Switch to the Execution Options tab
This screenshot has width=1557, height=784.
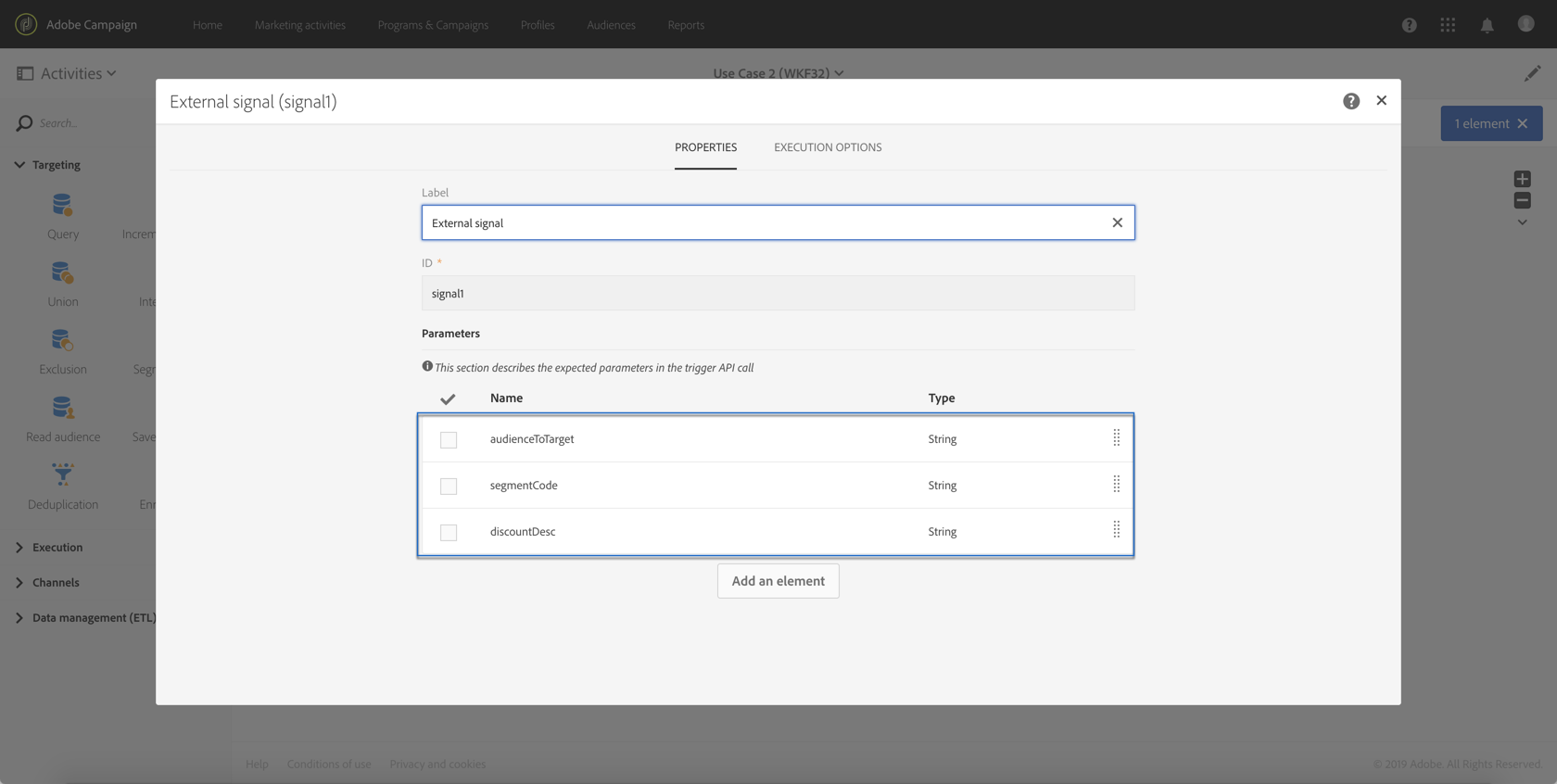[x=828, y=147]
